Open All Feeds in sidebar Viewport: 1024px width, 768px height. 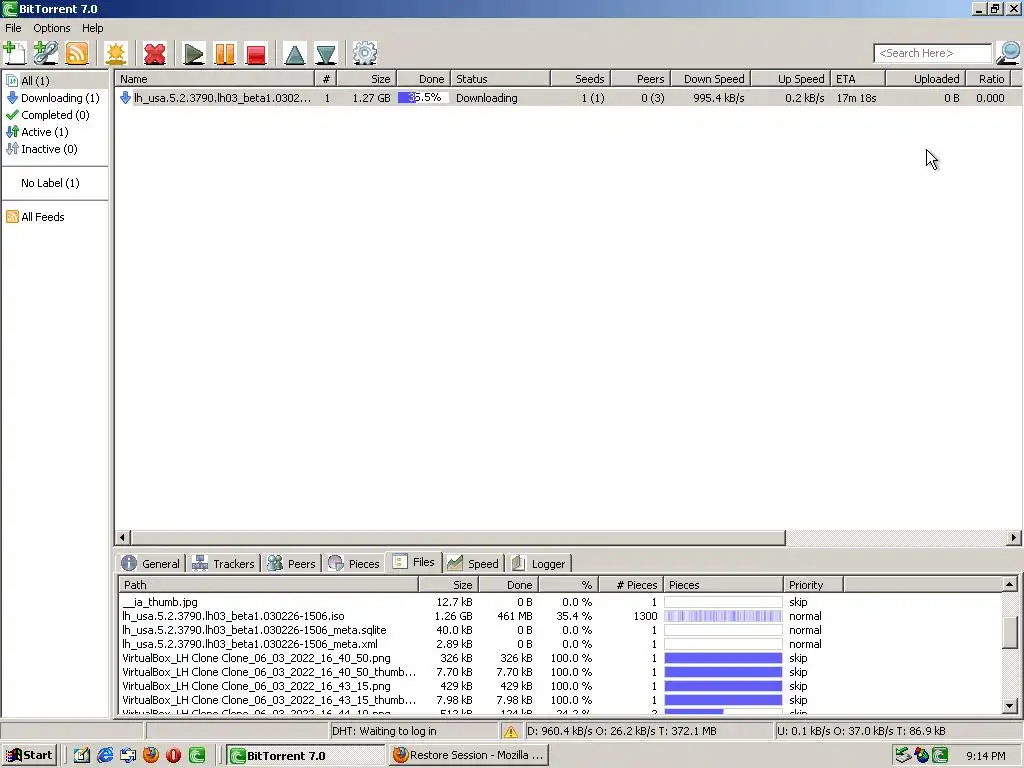pyautogui.click(x=35, y=217)
